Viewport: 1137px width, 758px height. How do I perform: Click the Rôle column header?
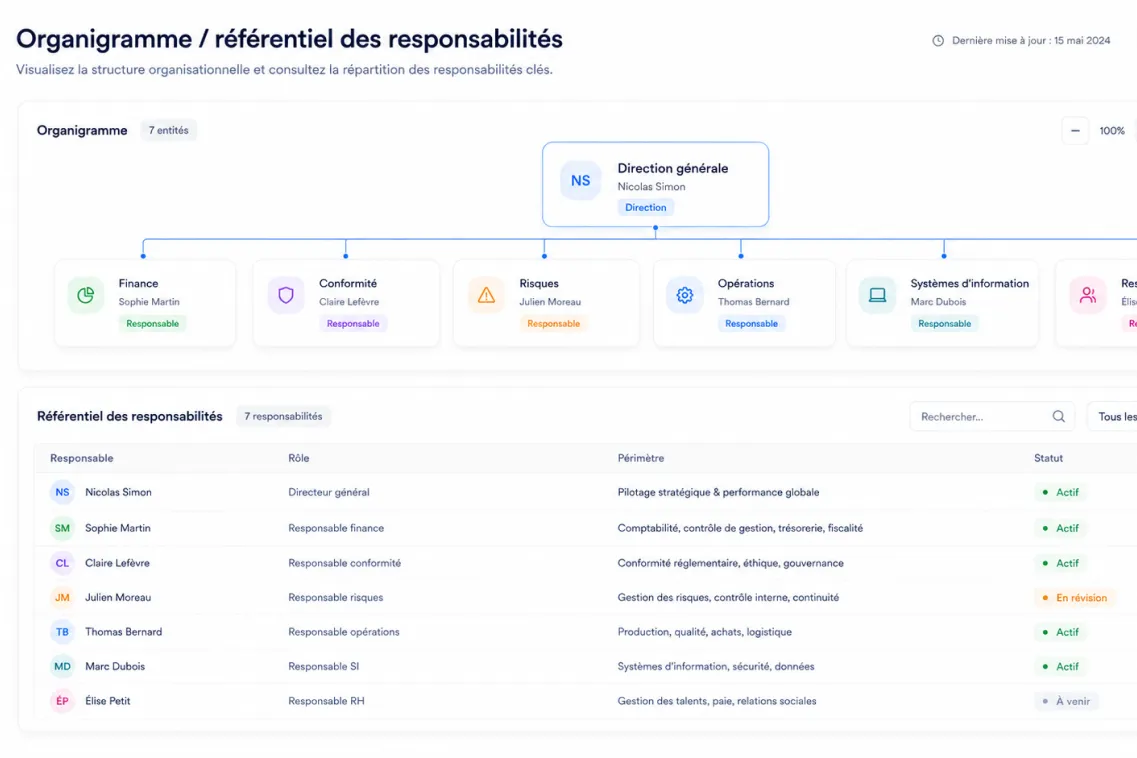pyautogui.click(x=299, y=458)
